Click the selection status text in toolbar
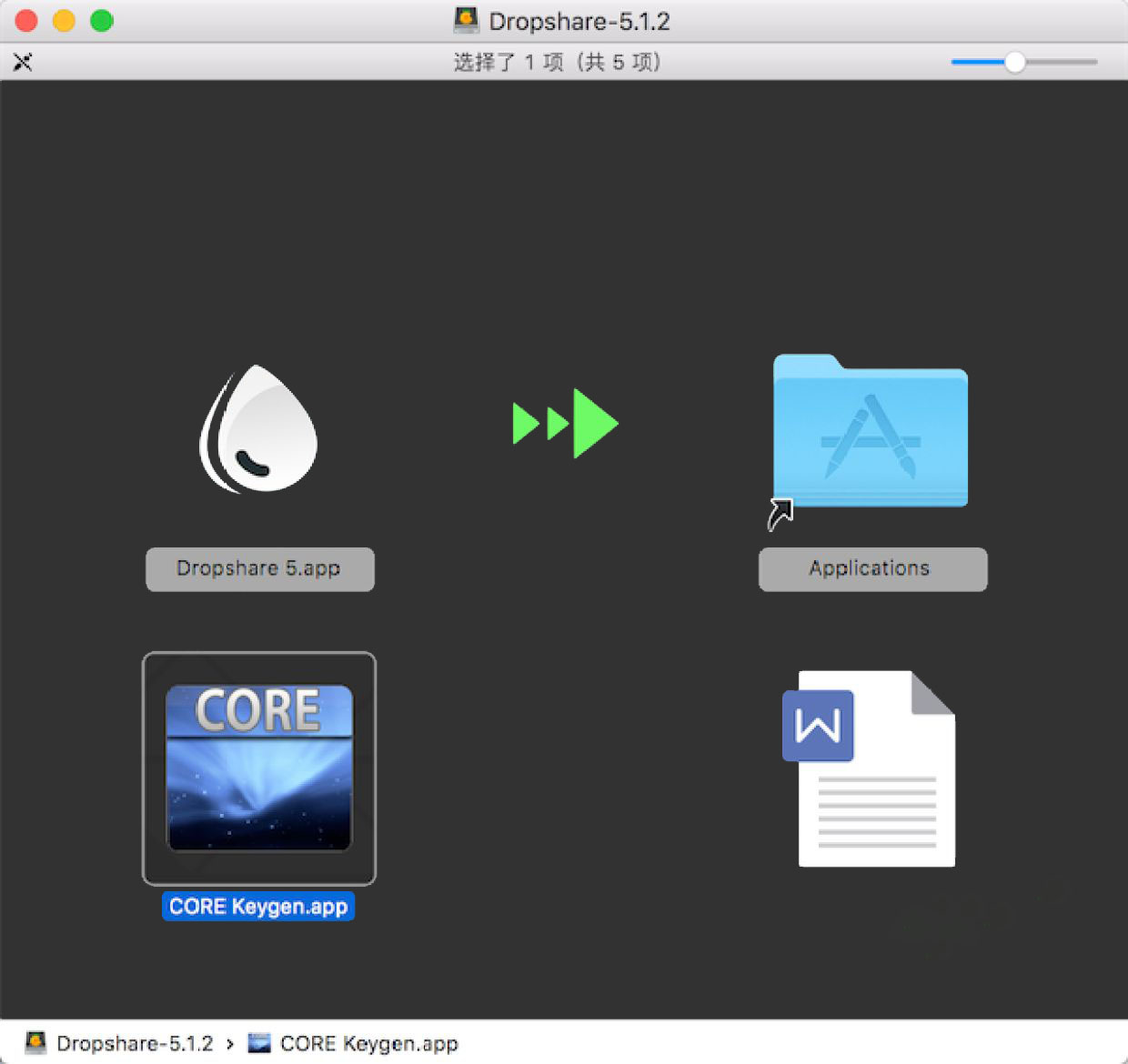This screenshot has width=1128, height=1064. point(557,62)
